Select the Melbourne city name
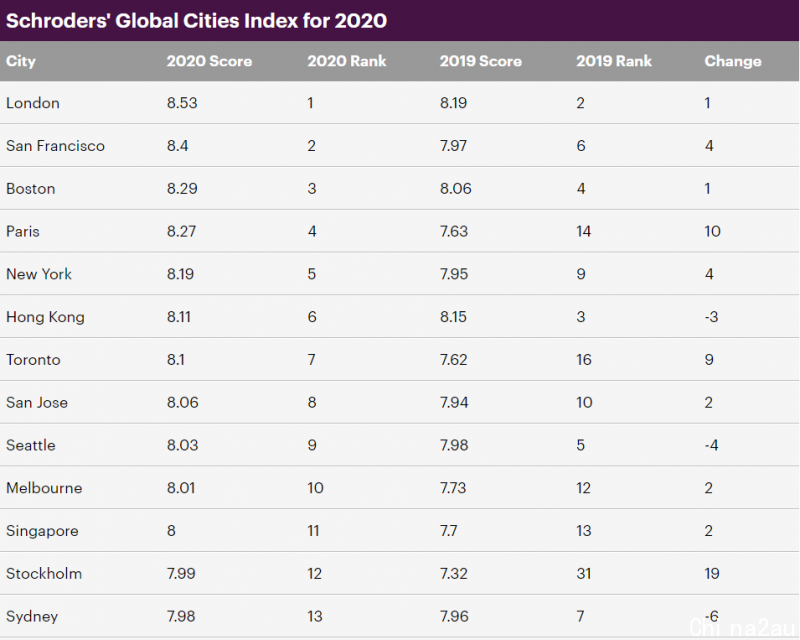Screen dimensions: 800x640 [44, 488]
